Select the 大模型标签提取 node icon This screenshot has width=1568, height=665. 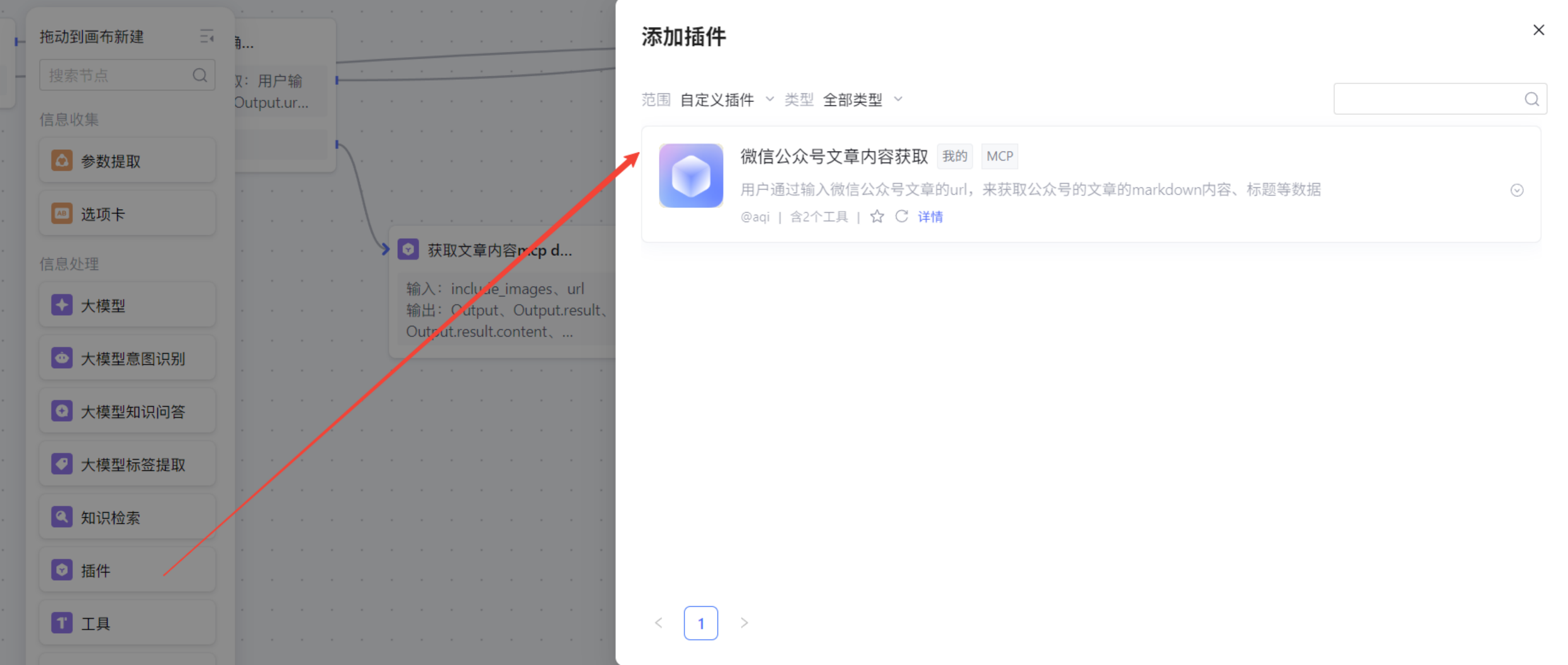62,464
